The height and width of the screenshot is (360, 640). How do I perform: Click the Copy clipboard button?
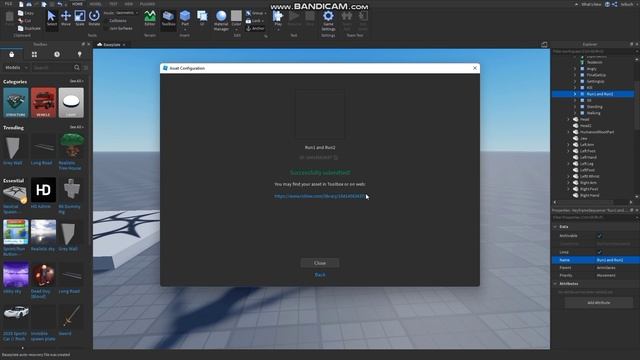[x=26, y=13]
